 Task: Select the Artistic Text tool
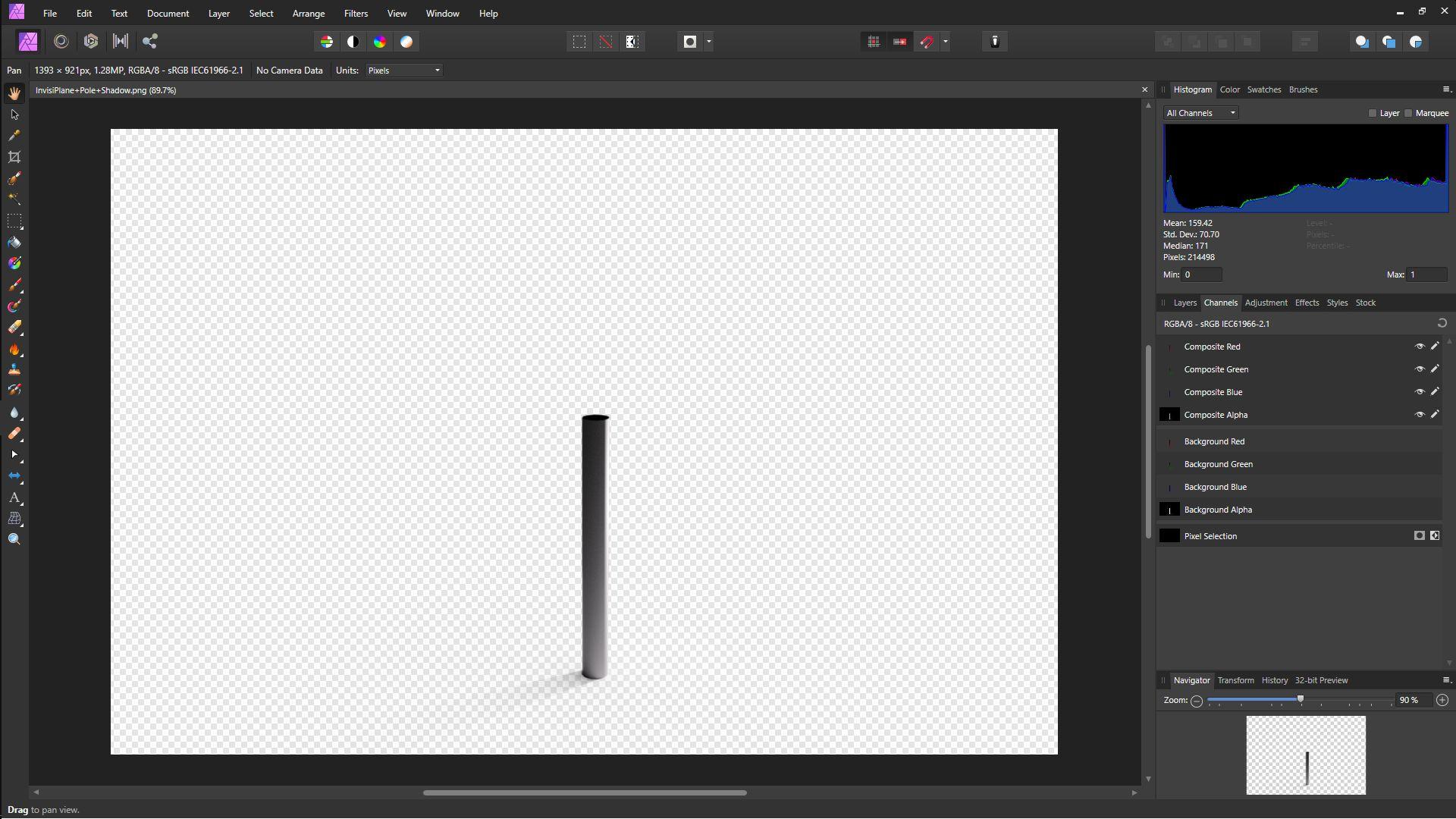pos(14,497)
